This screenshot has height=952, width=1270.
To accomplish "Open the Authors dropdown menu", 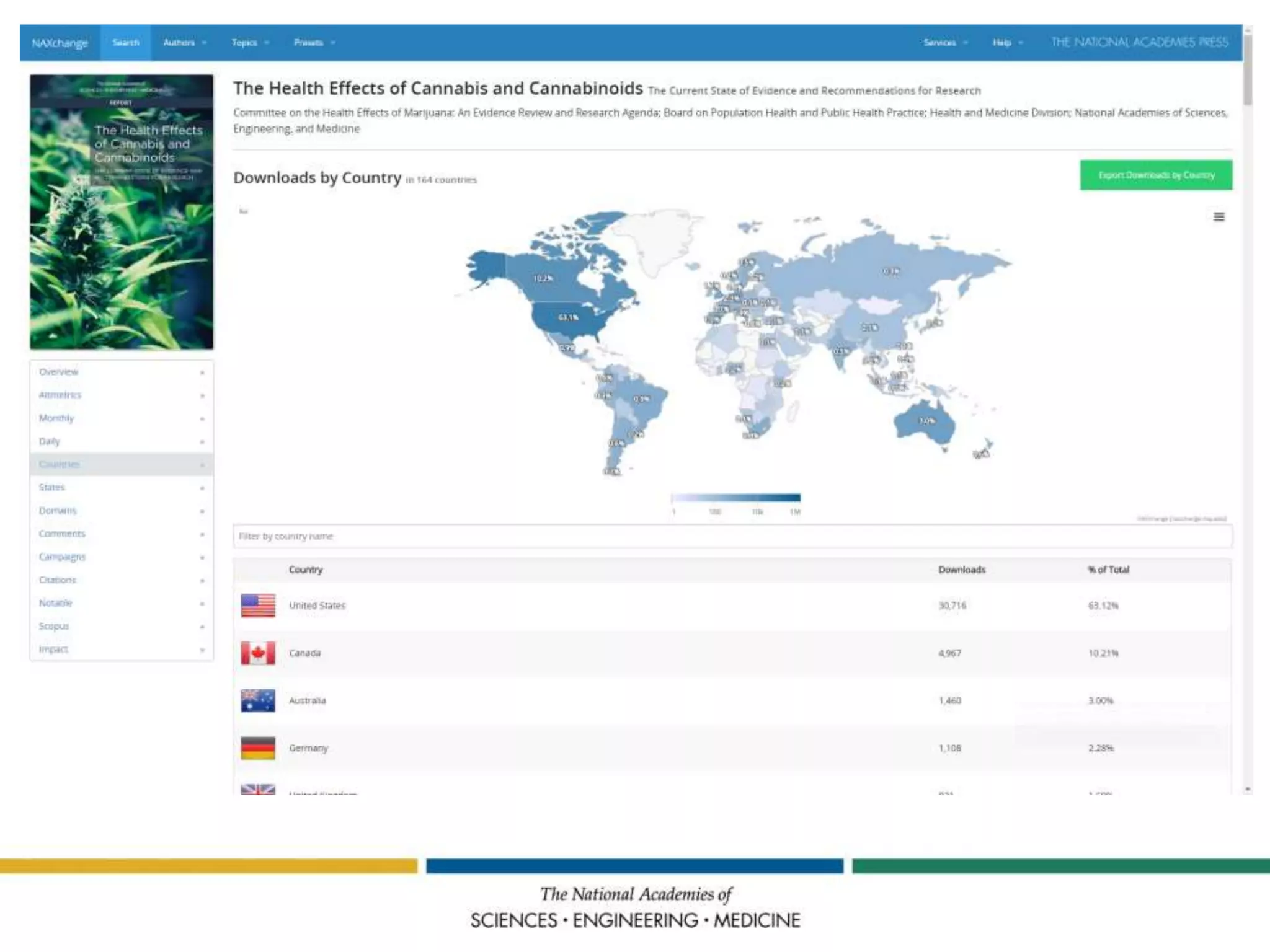I will (x=184, y=43).
